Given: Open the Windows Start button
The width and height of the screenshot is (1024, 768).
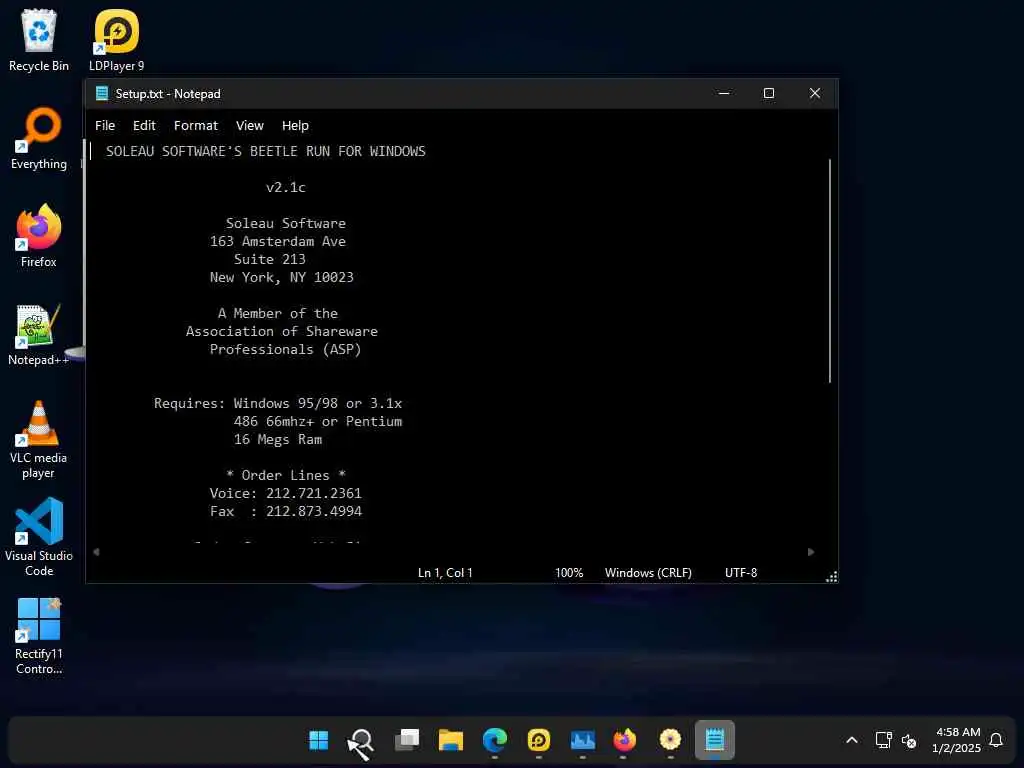Looking at the screenshot, I should pyautogui.click(x=319, y=740).
